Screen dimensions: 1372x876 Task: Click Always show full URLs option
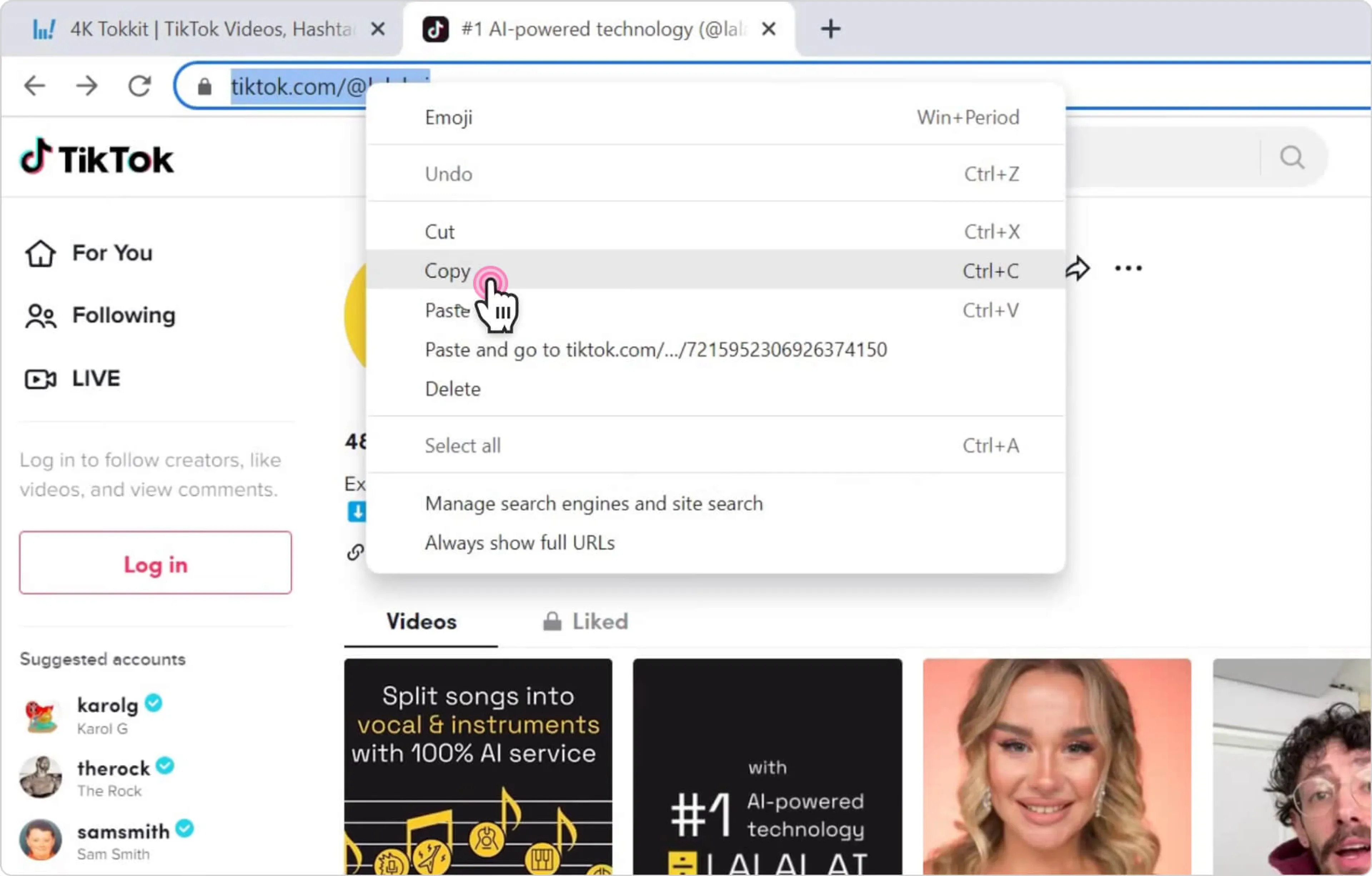520,543
